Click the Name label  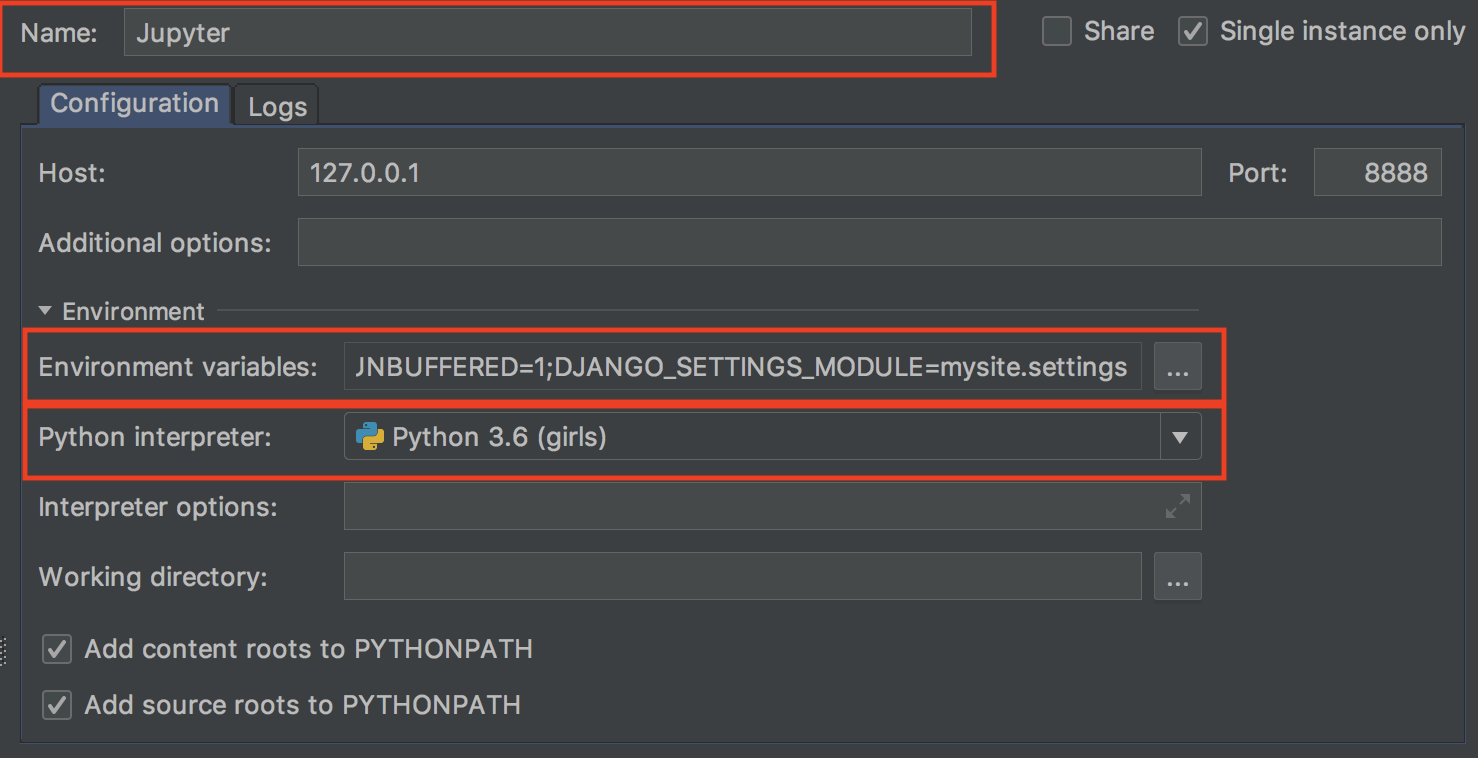pyautogui.click(x=59, y=32)
